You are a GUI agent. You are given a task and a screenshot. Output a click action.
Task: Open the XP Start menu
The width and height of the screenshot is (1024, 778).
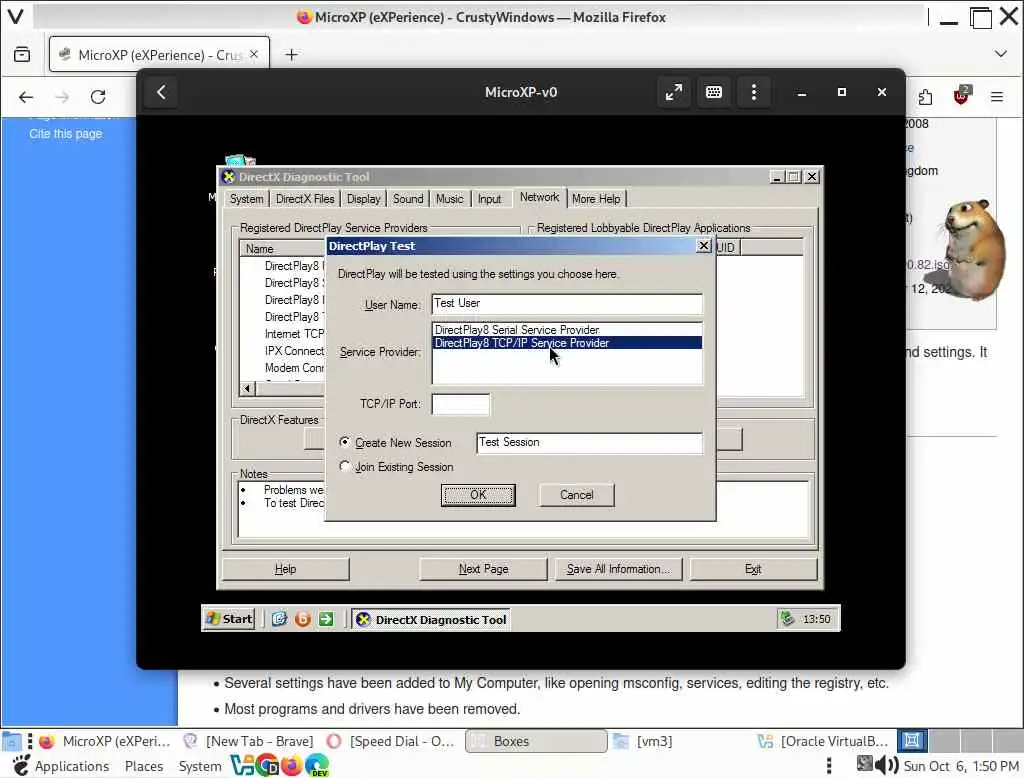click(x=229, y=619)
